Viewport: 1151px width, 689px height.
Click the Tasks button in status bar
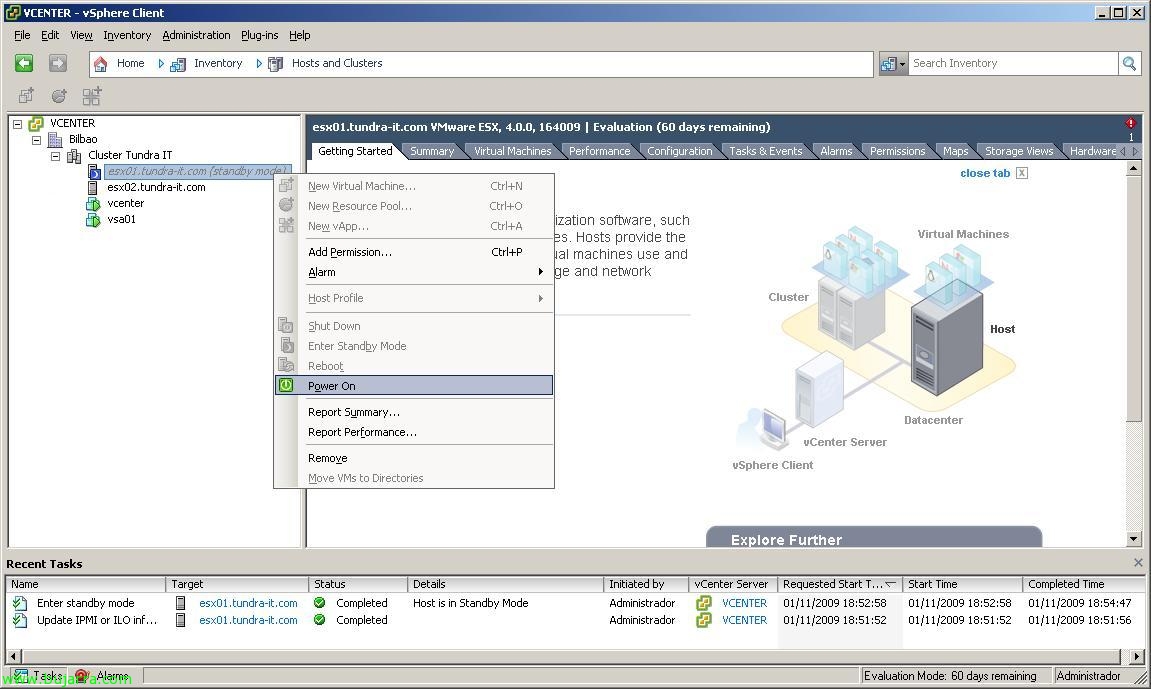click(x=39, y=676)
